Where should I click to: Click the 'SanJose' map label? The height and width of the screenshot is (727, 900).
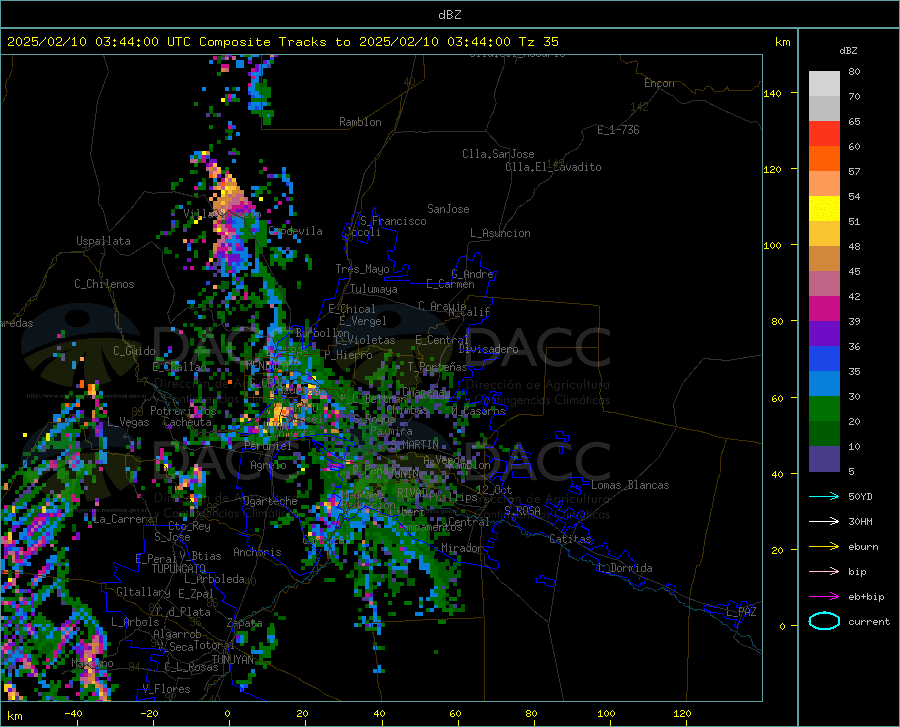[x=448, y=209]
